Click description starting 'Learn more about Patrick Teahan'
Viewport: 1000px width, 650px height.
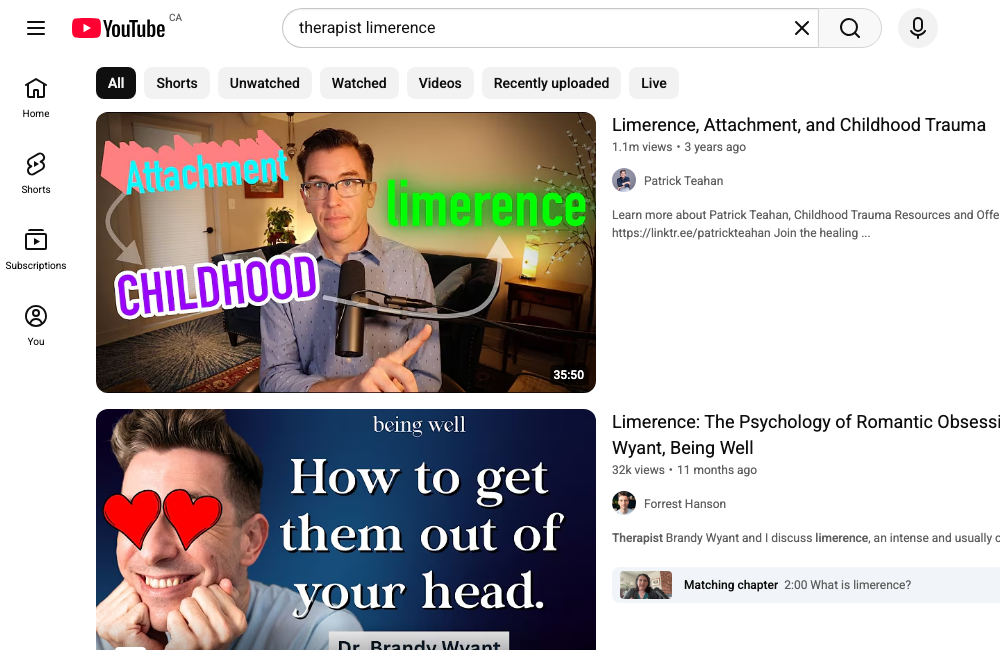(x=805, y=224)
